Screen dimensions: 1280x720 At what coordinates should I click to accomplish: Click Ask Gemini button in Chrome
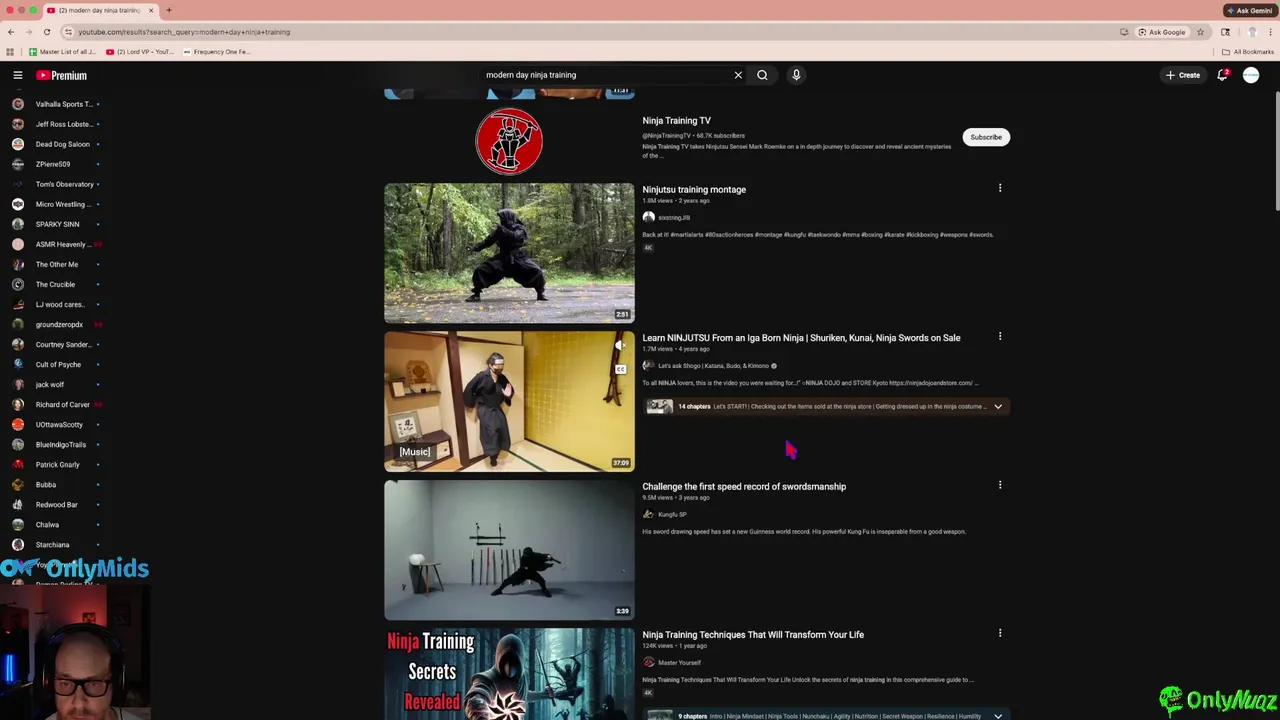1249,10
